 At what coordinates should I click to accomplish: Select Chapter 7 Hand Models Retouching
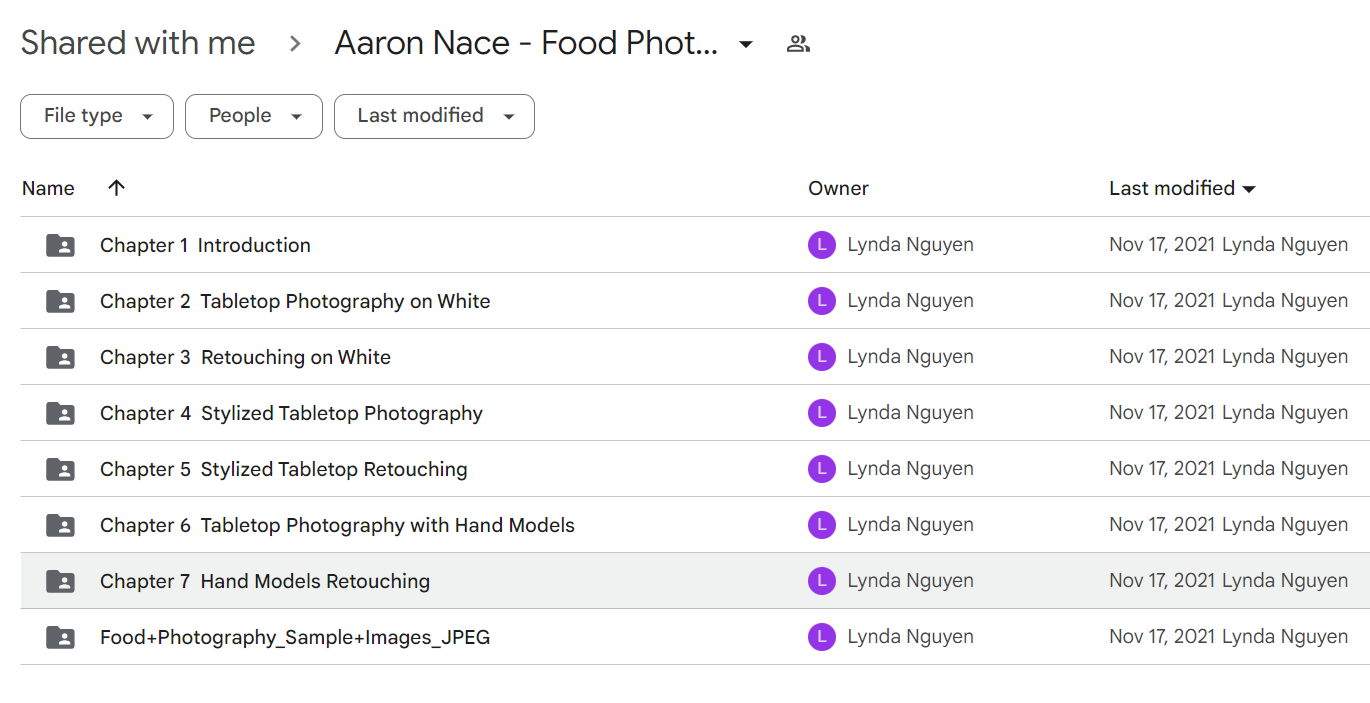265,581
